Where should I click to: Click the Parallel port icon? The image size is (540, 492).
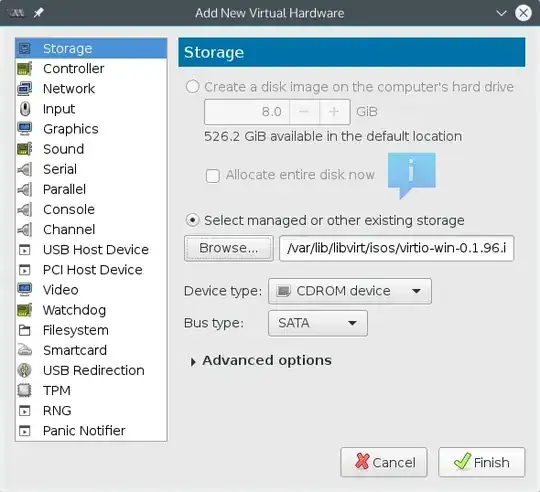click(24, 189)
